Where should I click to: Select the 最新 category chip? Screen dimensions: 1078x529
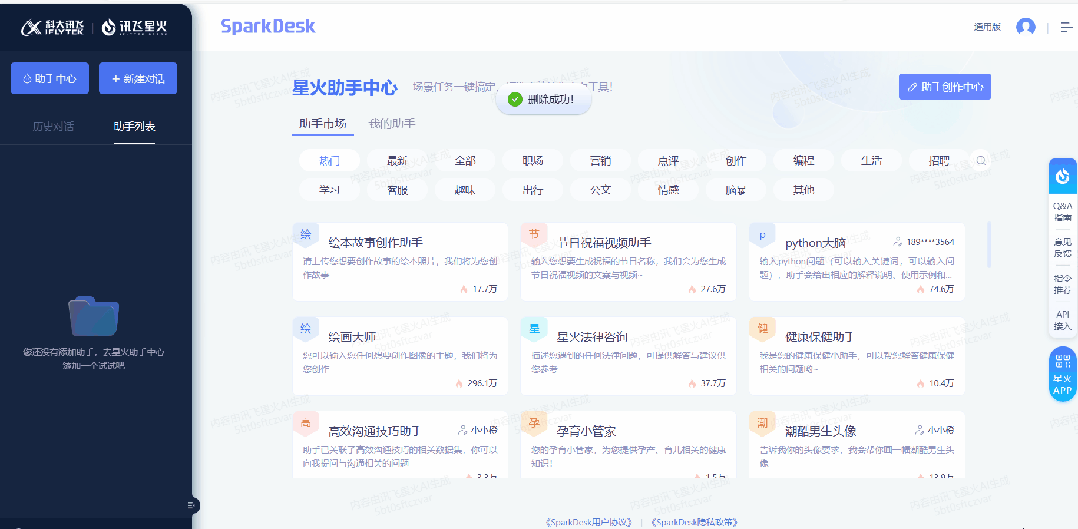pos(397,161)
